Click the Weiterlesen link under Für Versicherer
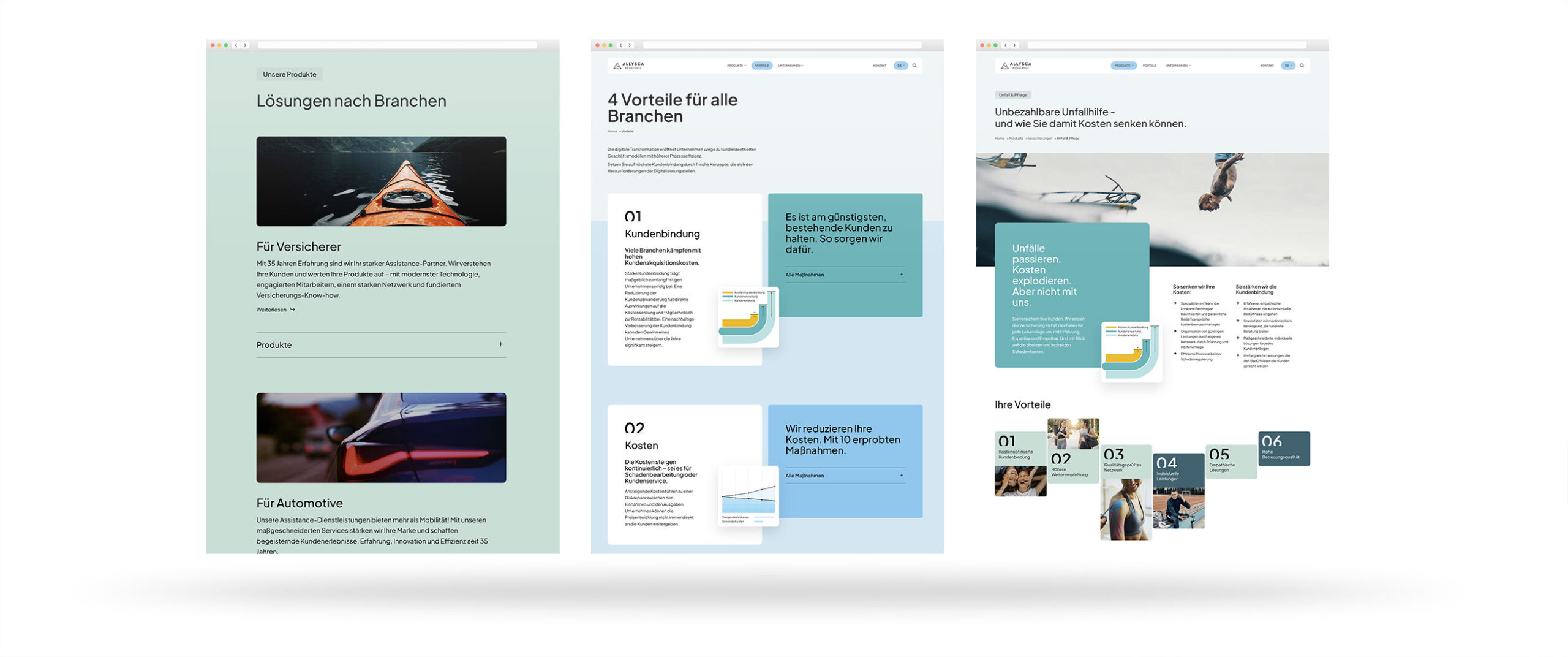The width and height of the screenshot is (1568, 657). point(271,310)
